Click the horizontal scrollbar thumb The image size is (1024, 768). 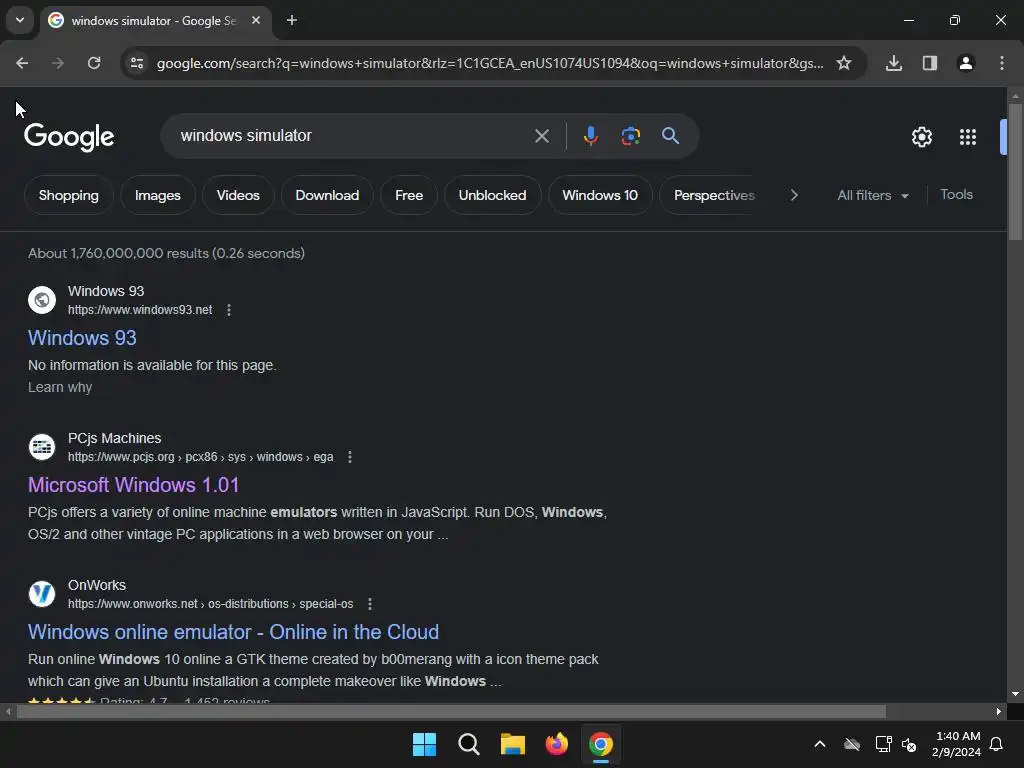click(x=451, y=711)
